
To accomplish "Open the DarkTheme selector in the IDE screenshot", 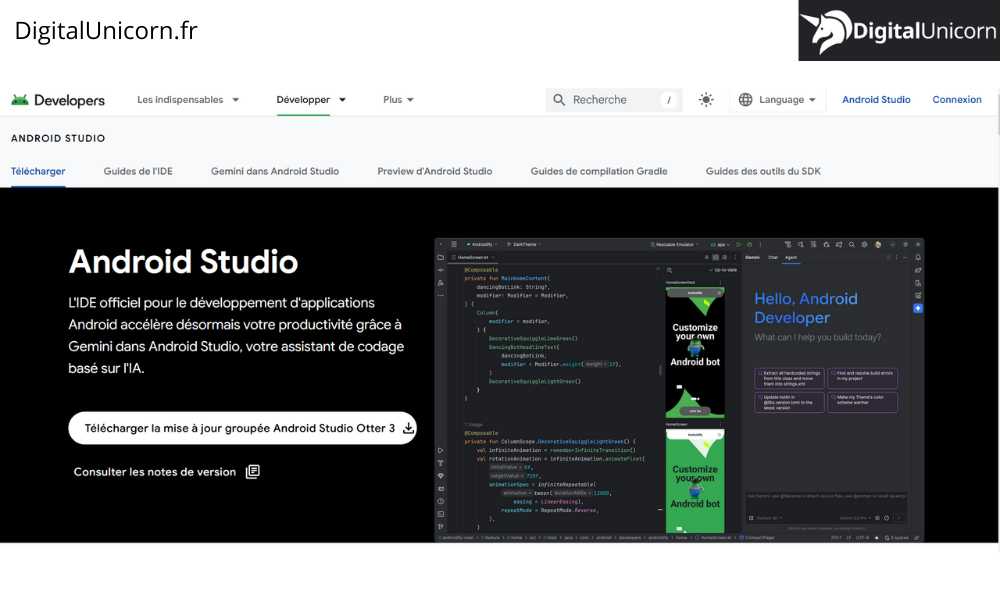I will pyautogui.click(x=522, y=243).
